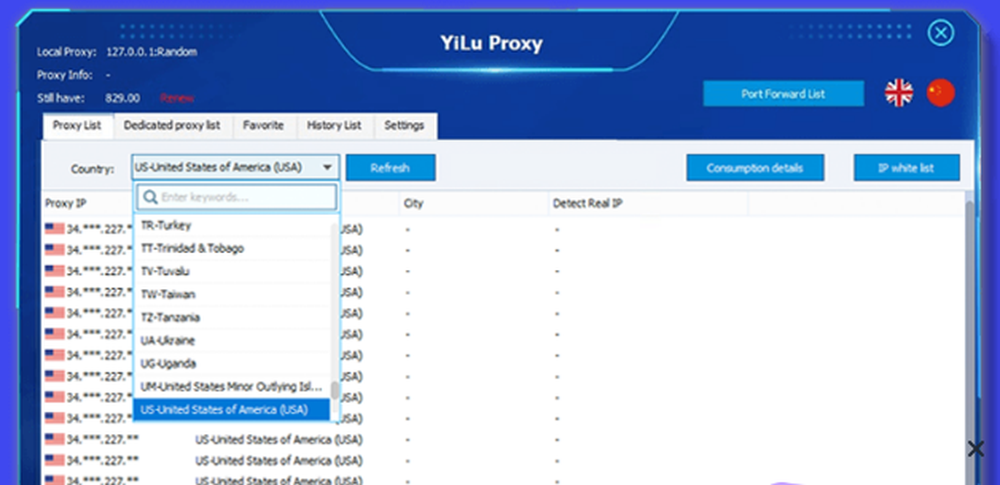Open Consumption details

pos(755,168)
